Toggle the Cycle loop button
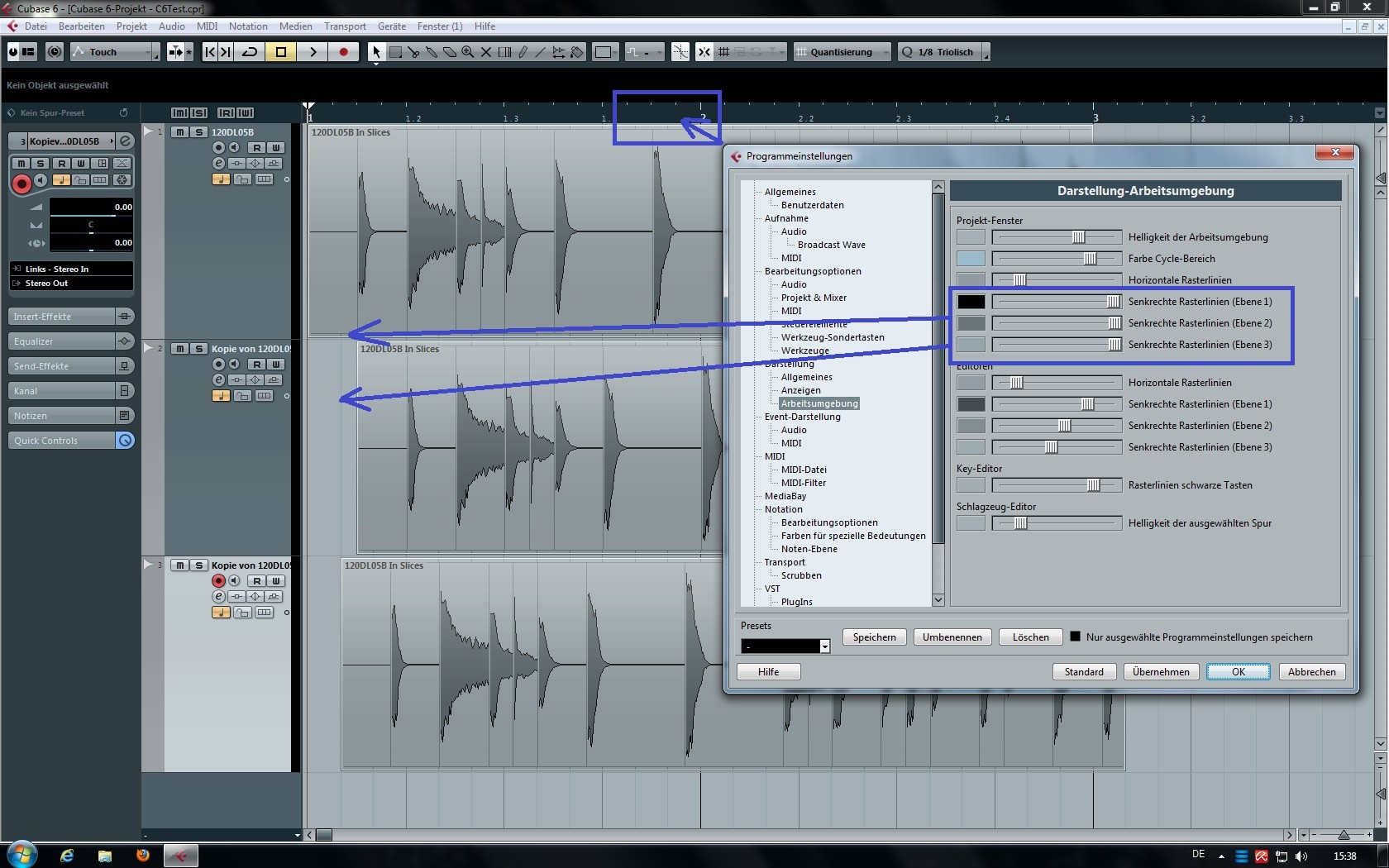The width and height of the screenshot is (1389, 868). (250, 52)
